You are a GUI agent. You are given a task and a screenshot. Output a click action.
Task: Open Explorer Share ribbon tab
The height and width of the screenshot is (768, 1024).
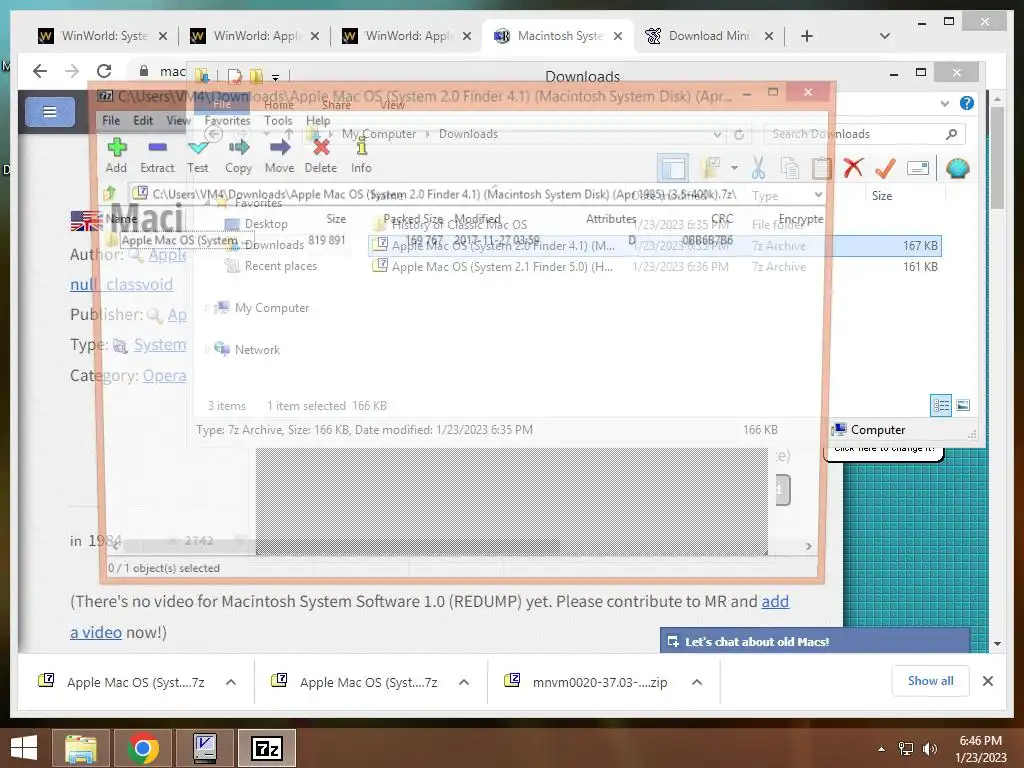pos(336,105)
